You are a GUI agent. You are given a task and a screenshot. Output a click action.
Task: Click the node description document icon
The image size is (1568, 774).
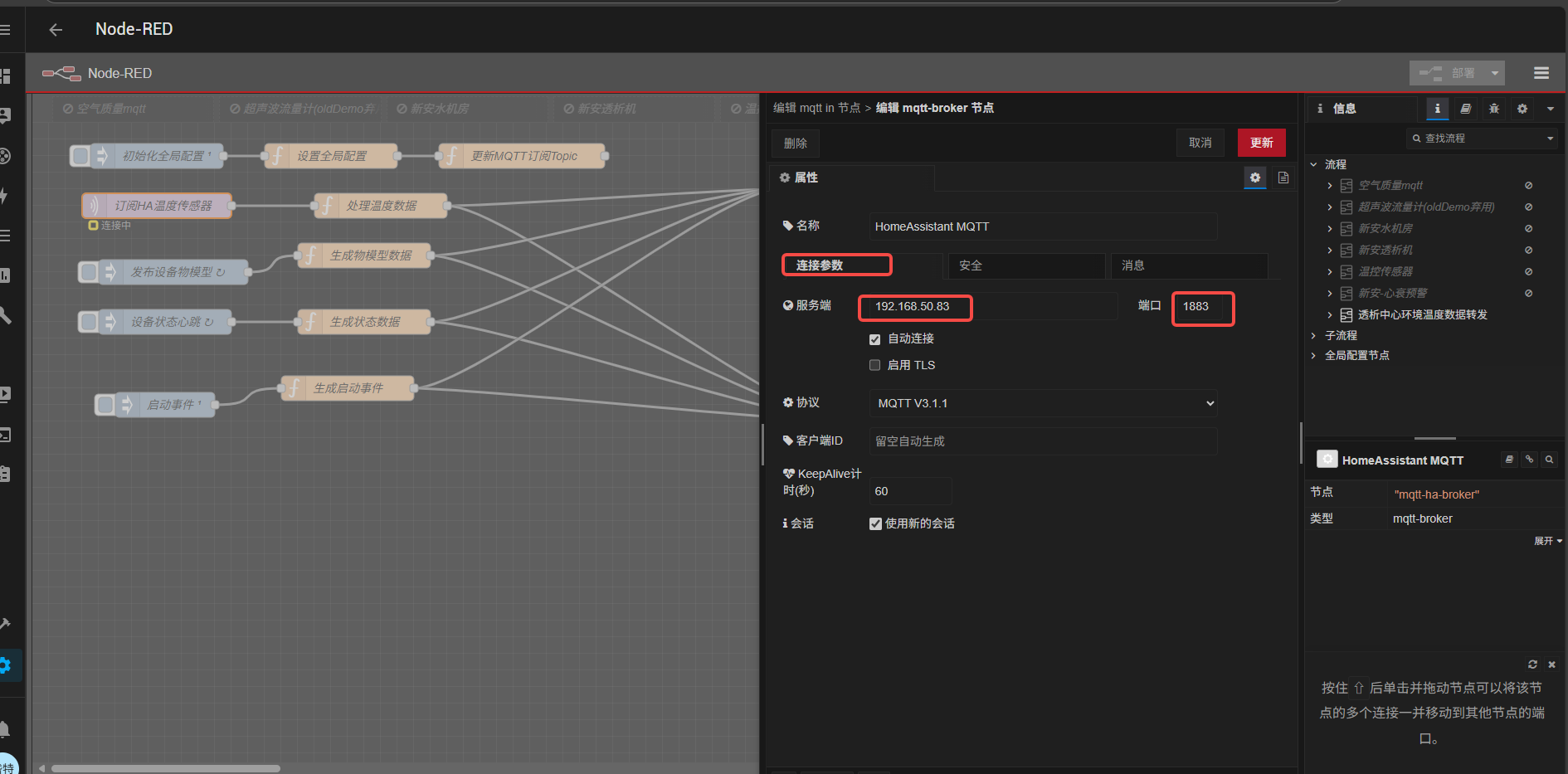click(x=1283, y=178)
